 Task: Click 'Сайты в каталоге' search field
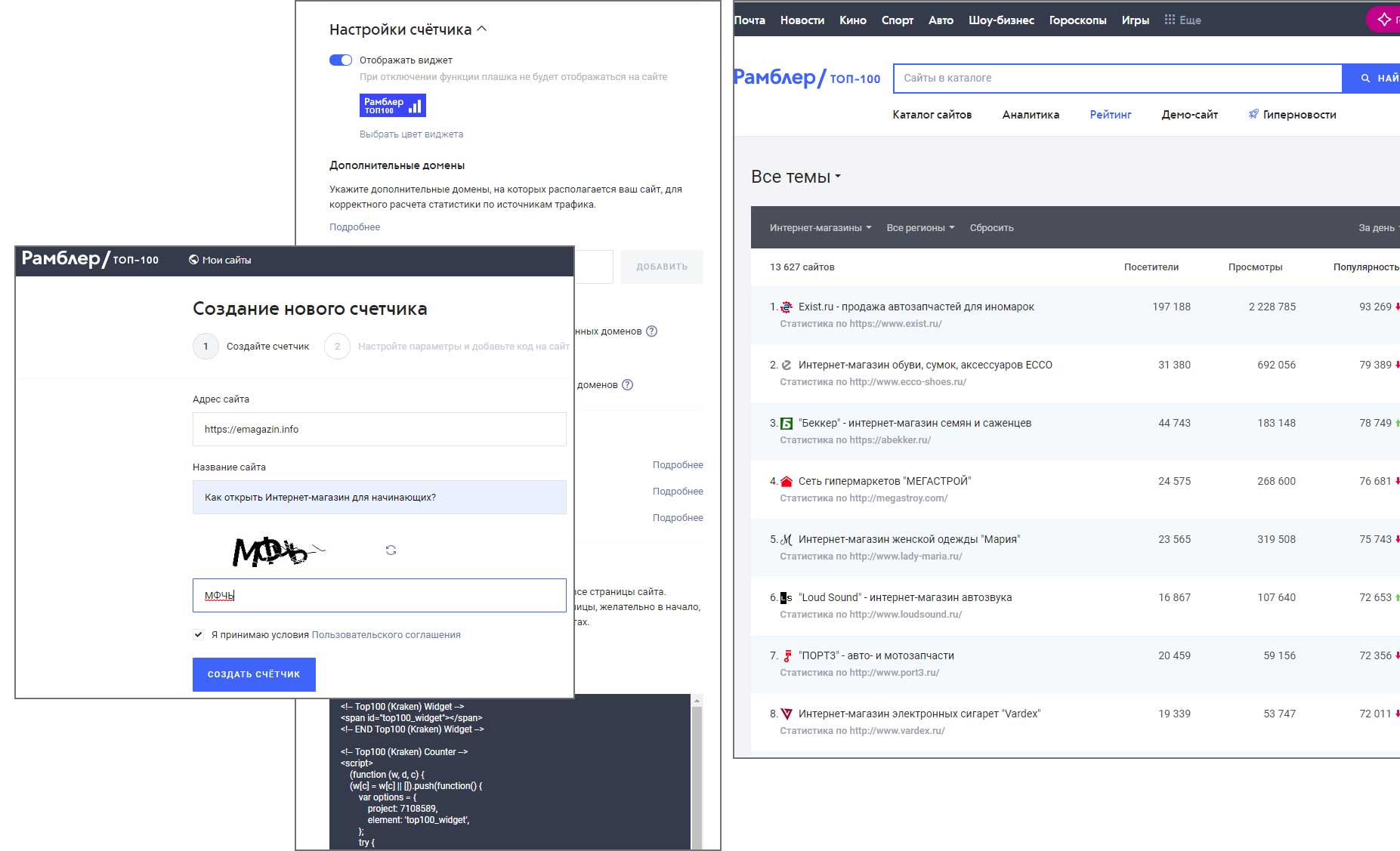pos(1117,78)
